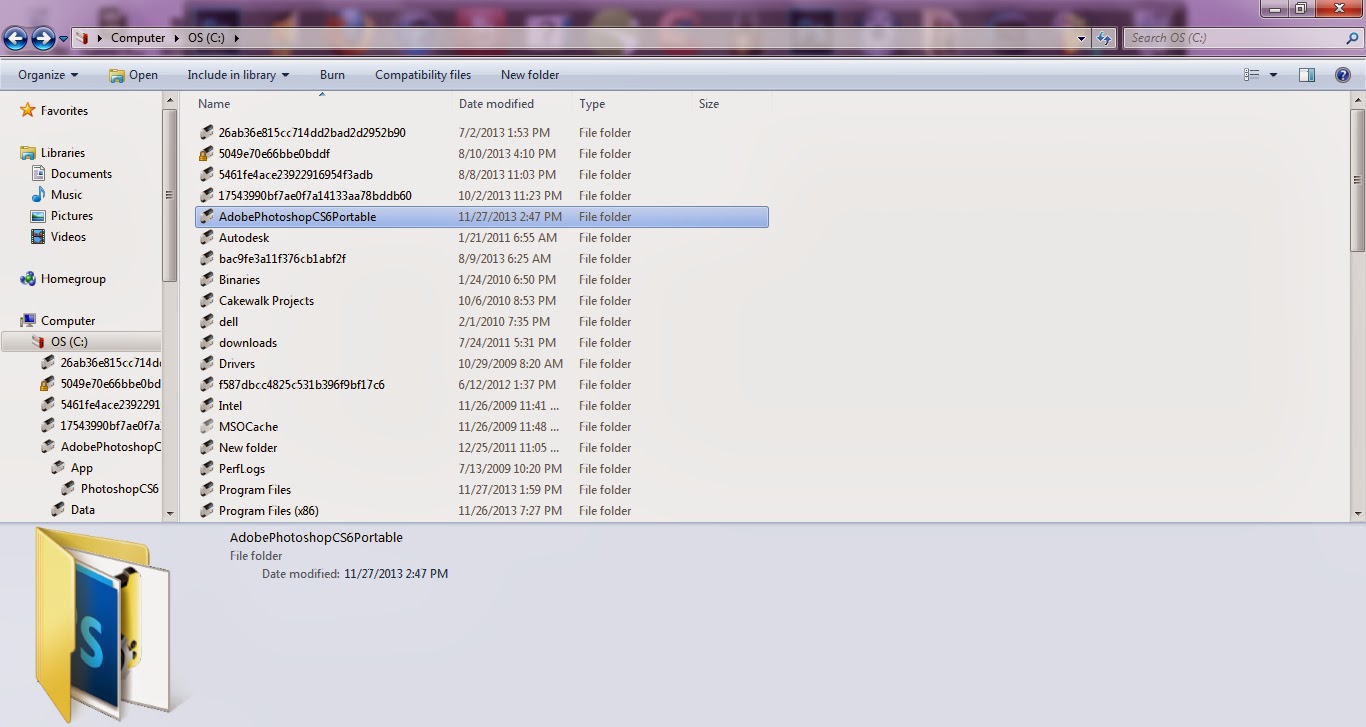Select the Cakewalk Projects folder

[482, 301]
